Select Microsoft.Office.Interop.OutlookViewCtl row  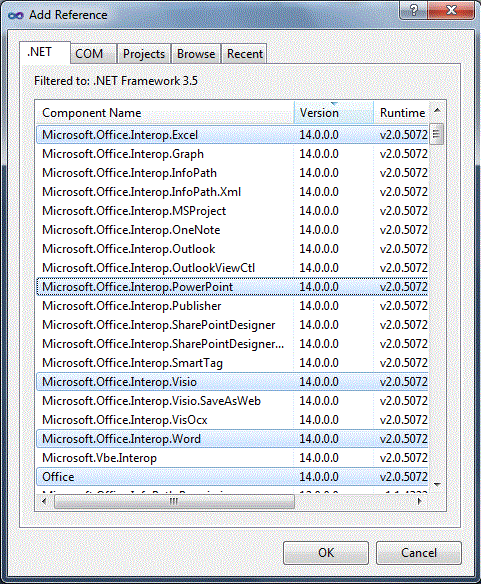coord(232,268)
